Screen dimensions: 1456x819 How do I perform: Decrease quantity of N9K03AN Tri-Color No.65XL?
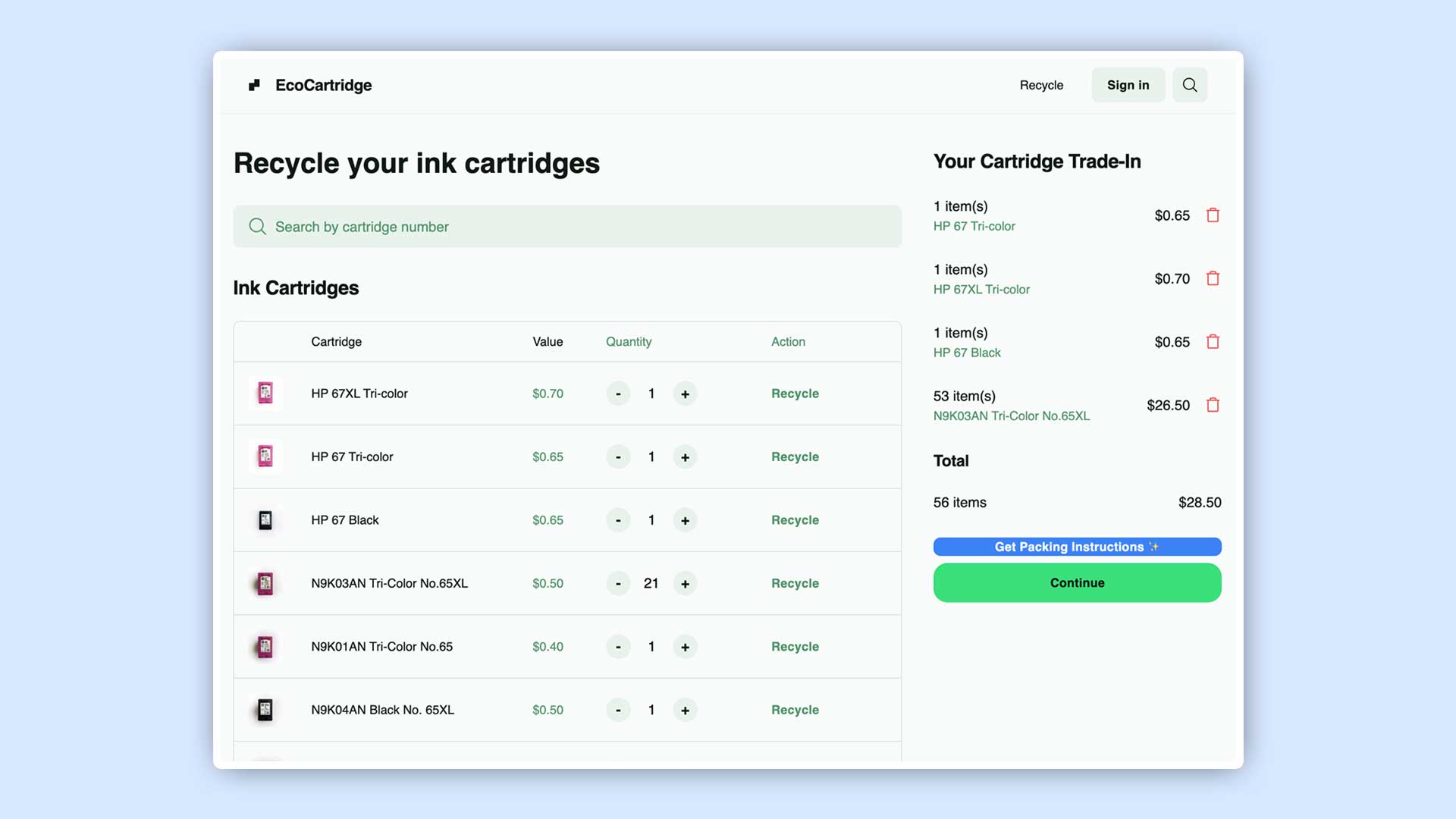[x=618, y=583]
